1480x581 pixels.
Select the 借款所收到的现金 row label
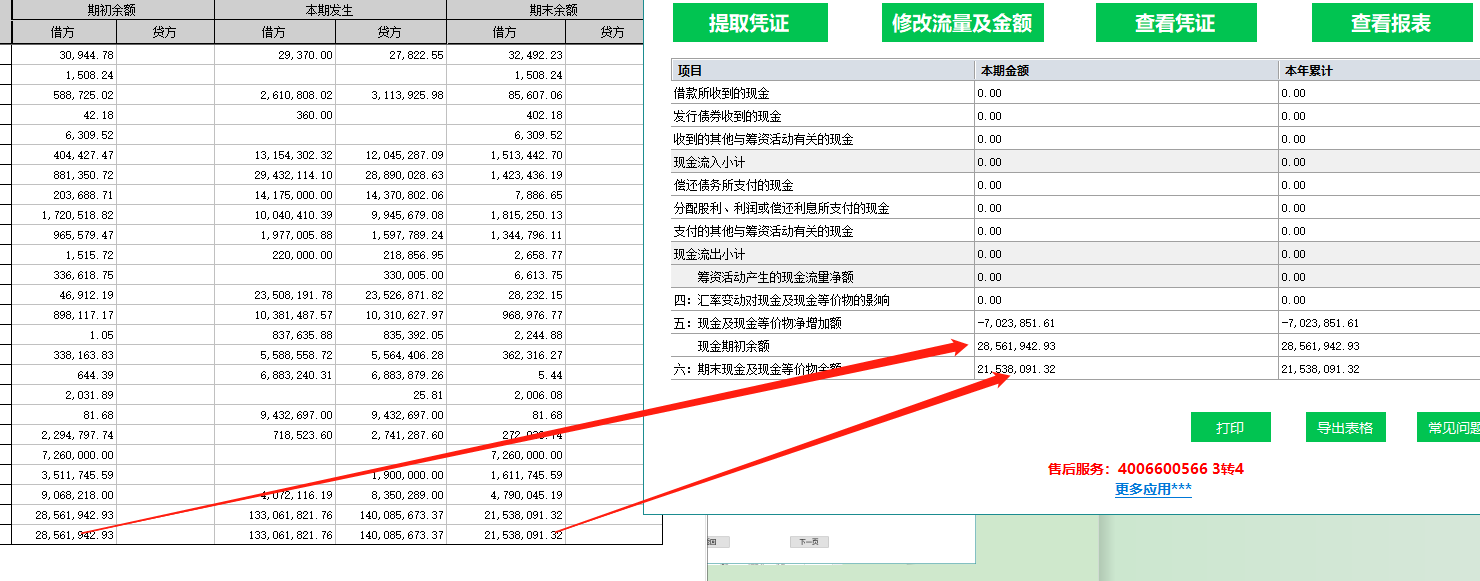pyautogui.click(x=723, y=93)
